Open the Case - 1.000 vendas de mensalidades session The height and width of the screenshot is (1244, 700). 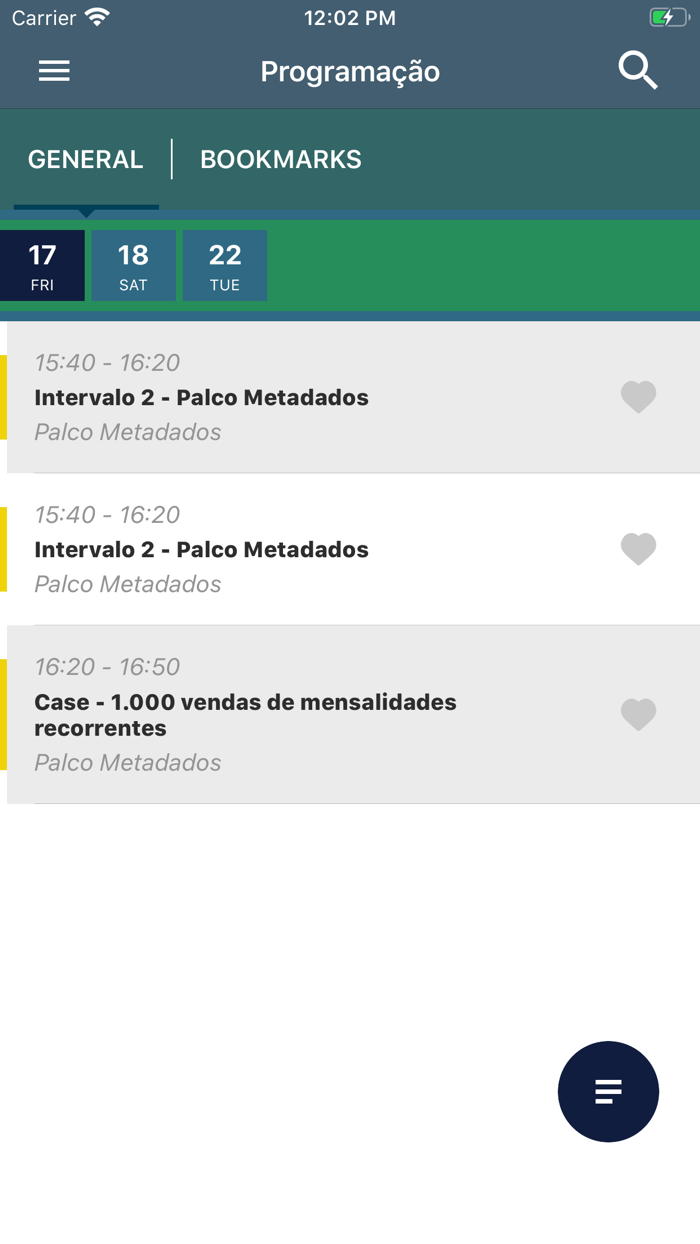[300, 714]
